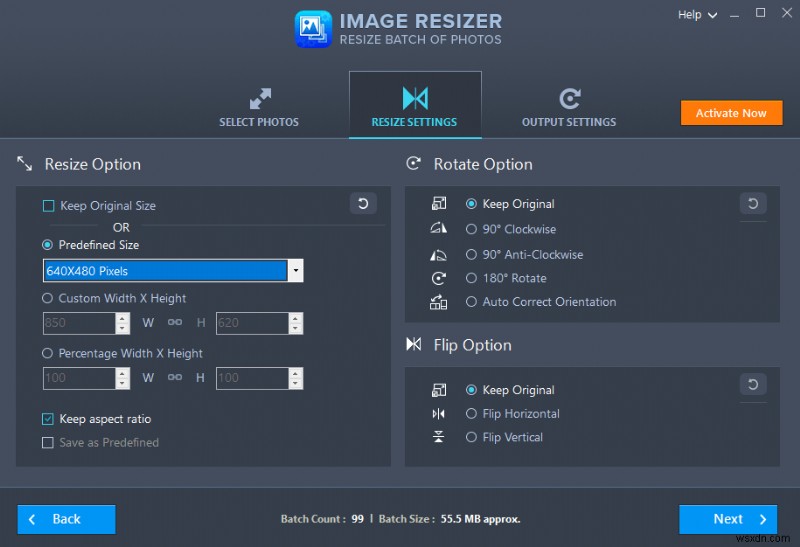Enable Keep Original Size checkbox
Image resolution: width=800 pixels, height=547 pixels.
[48, 206]
